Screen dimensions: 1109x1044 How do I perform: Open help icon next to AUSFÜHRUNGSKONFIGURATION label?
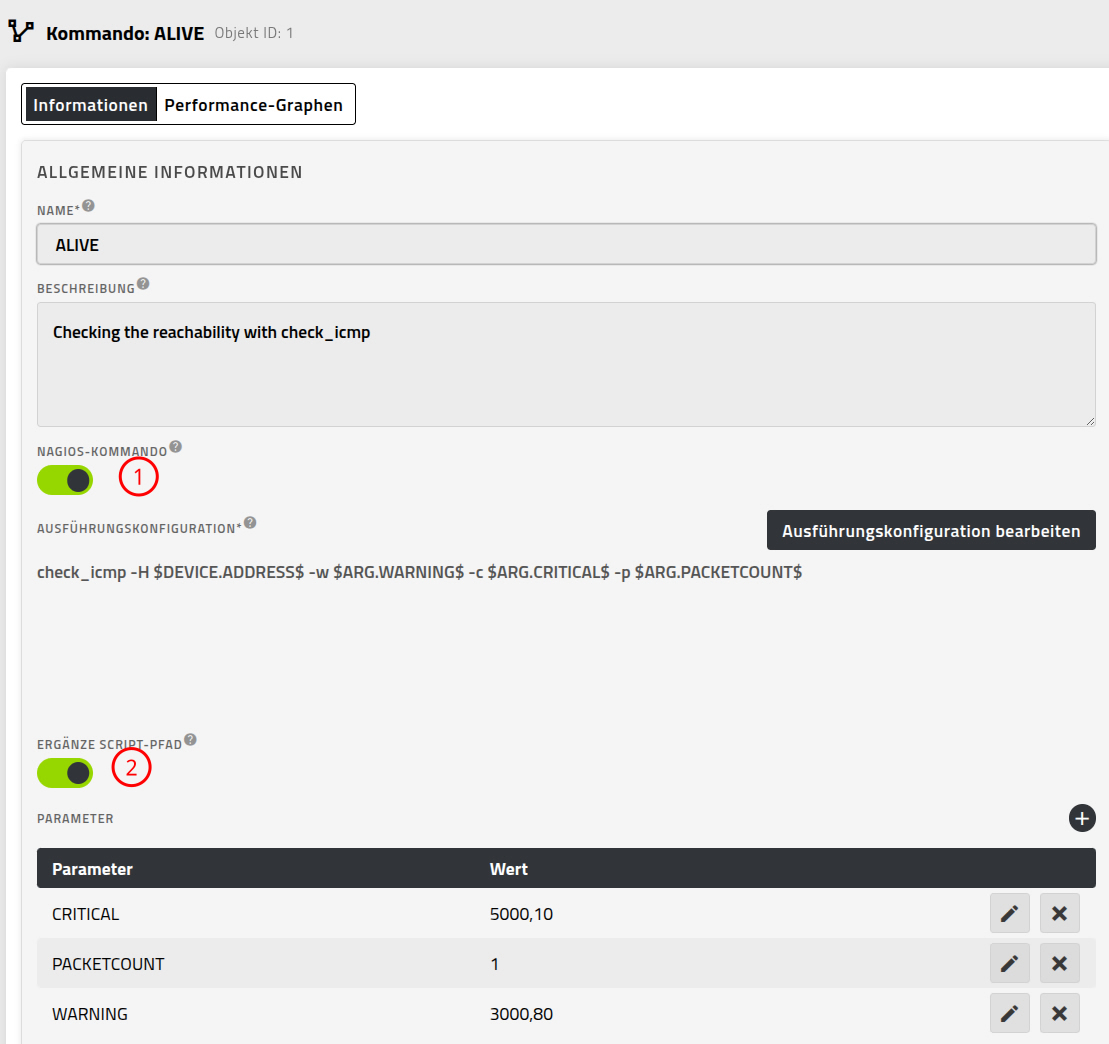point(250,523)
